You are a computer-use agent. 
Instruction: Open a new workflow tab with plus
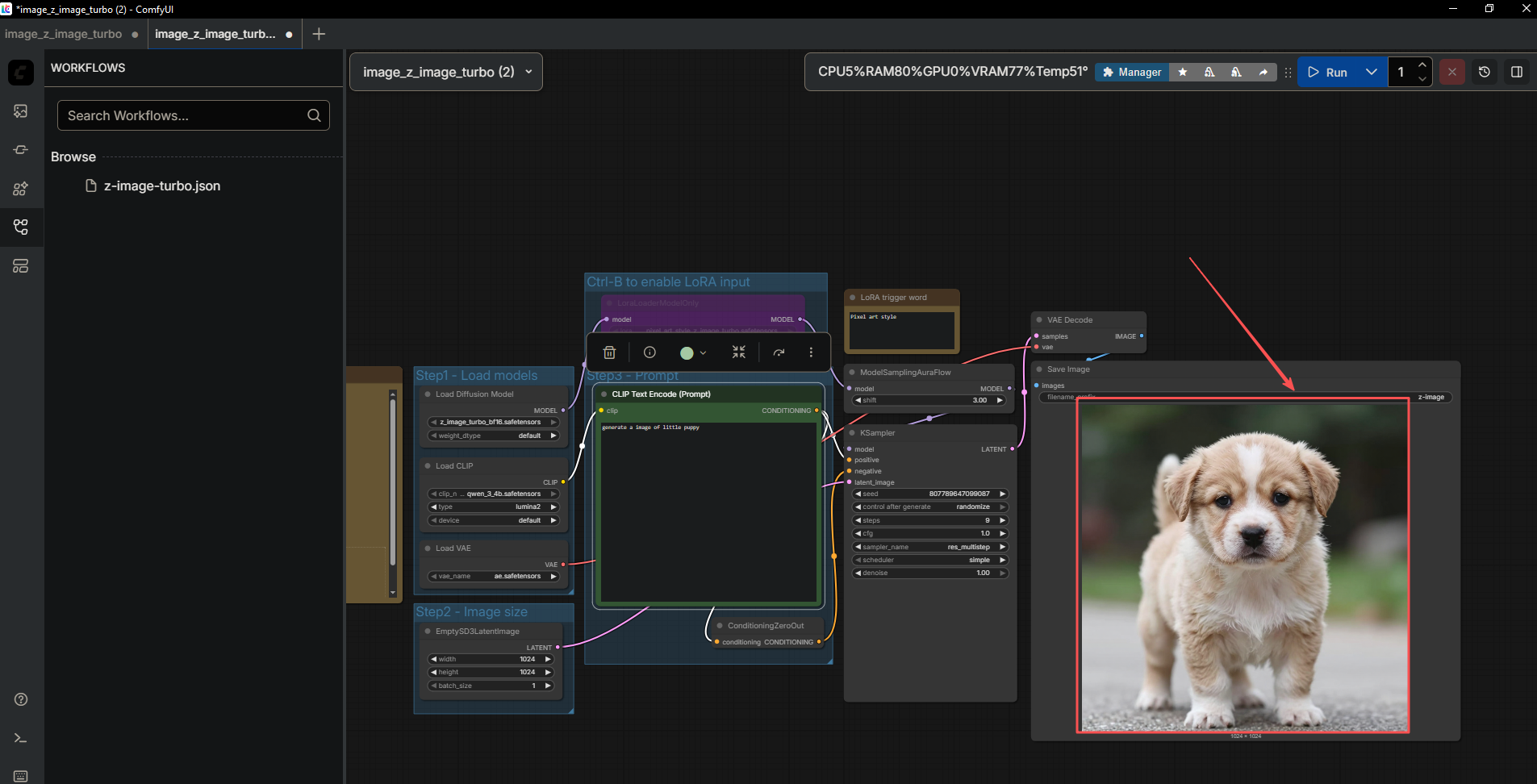[319, 34]
